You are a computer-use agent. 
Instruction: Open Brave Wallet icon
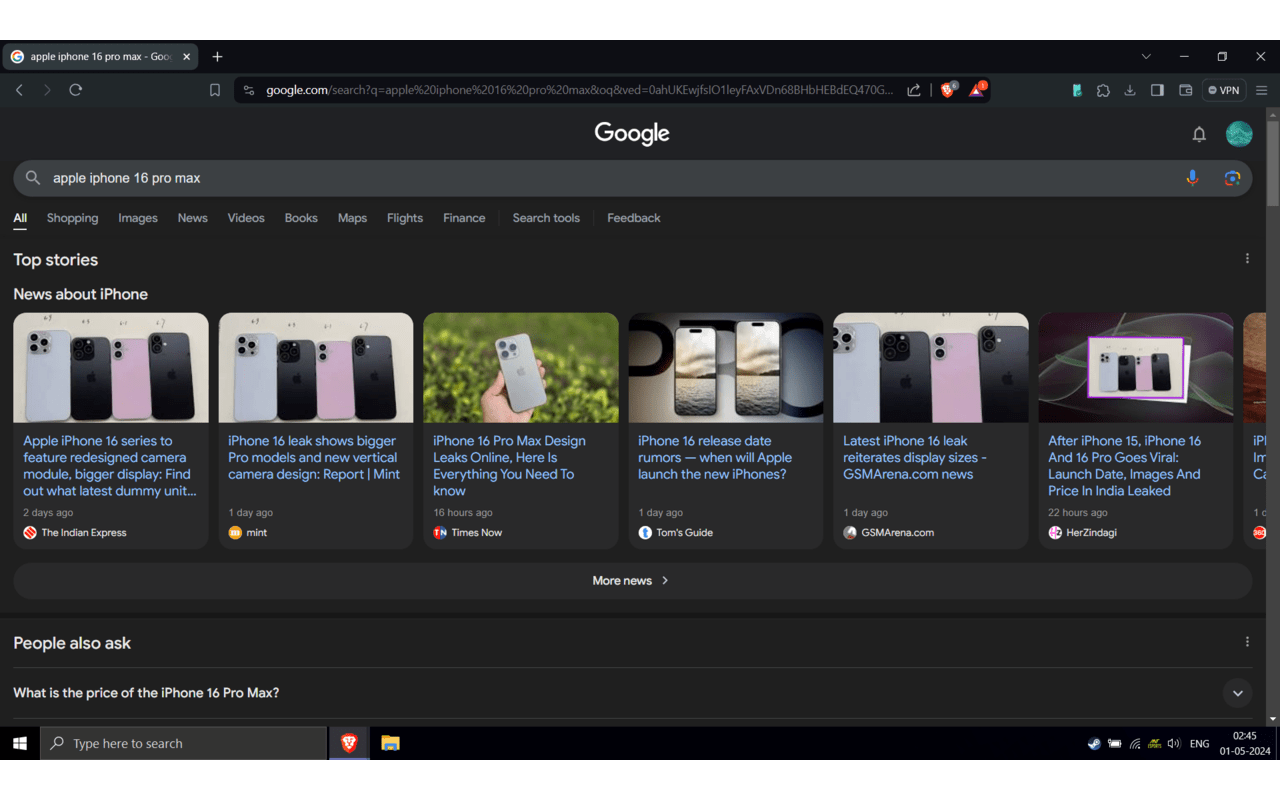click(x=1186, y=90)
